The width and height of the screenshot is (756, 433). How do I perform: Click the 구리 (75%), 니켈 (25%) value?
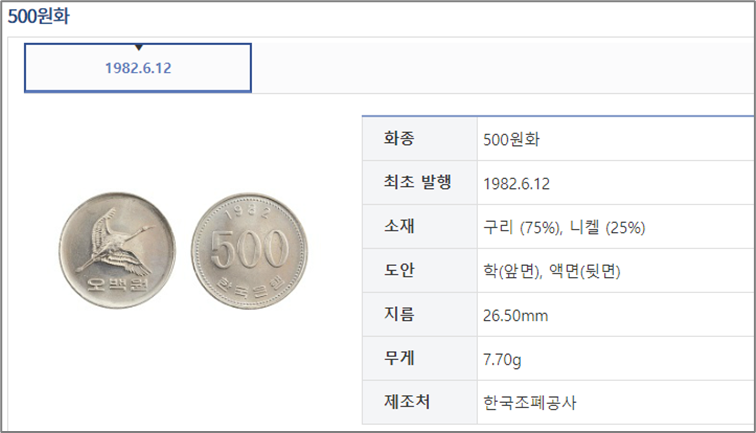point(564,227)
